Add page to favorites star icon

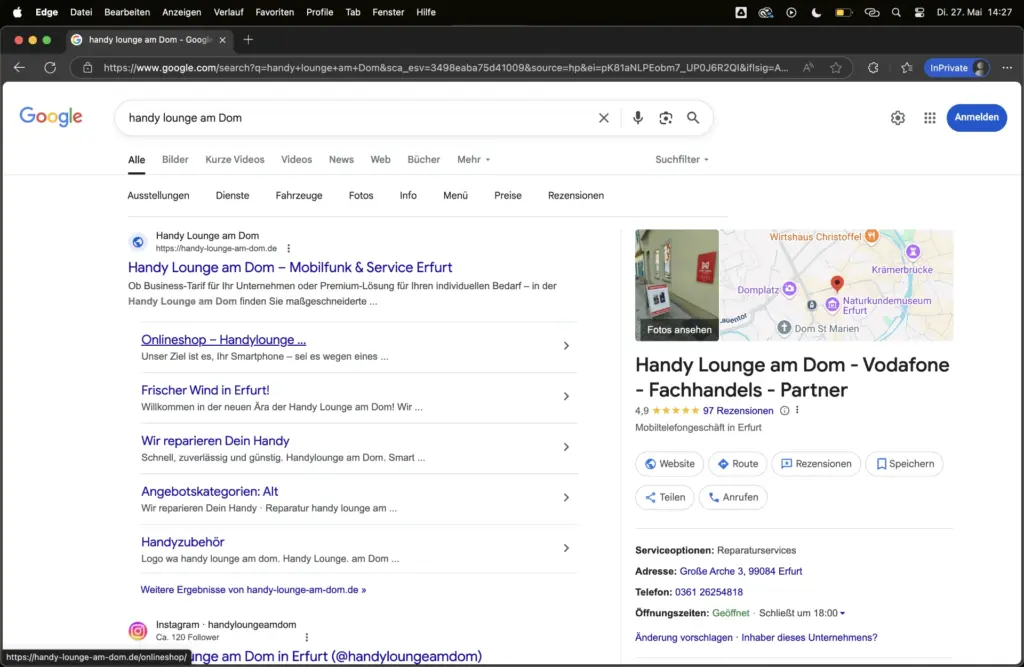(x=836, y=68)
